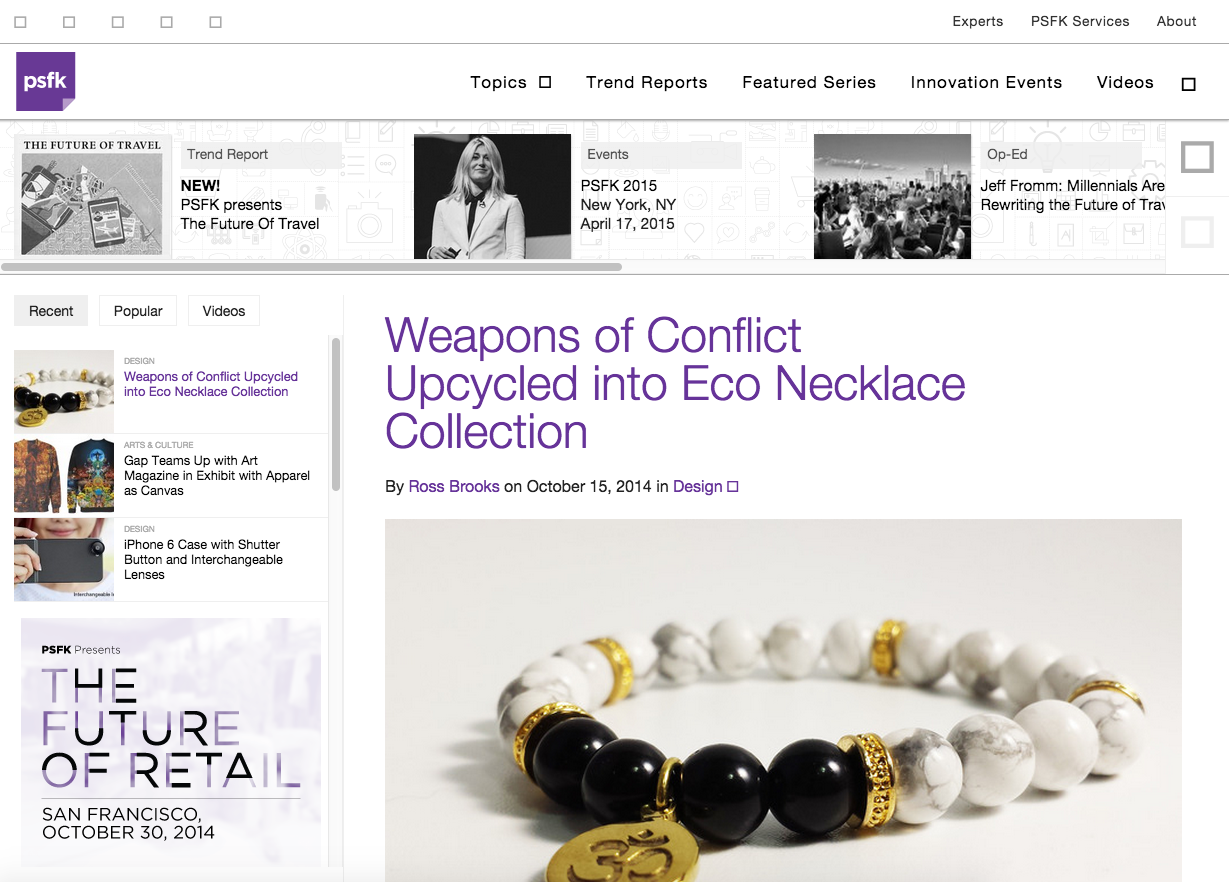Click the recent articles vertical scrollbar
The image size is (1229, 882).
(336, 413)
